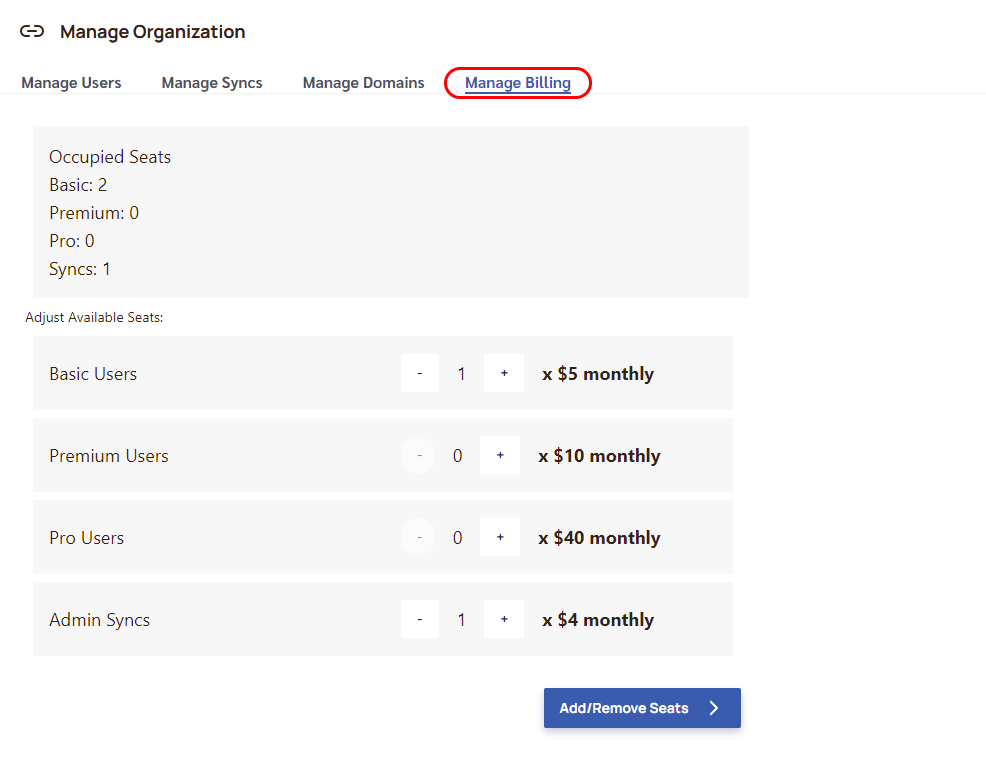This screenshot has height=768, width=986.
Task: Click the Basic Users seat count value
Action: 462,374
